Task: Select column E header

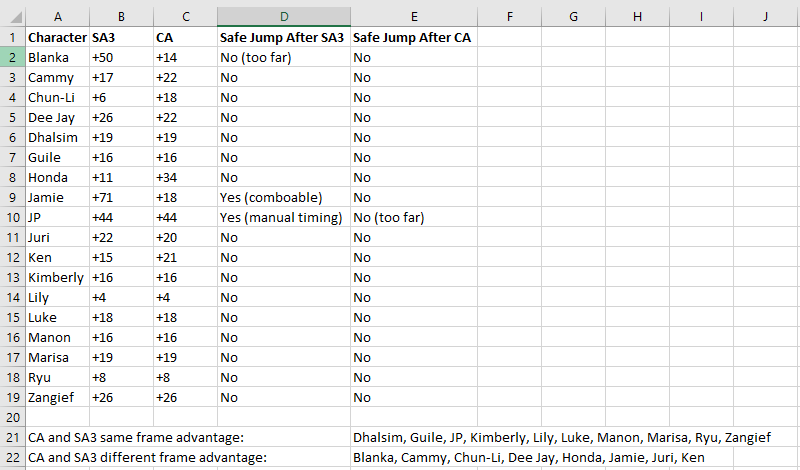Action: (414, 16)
